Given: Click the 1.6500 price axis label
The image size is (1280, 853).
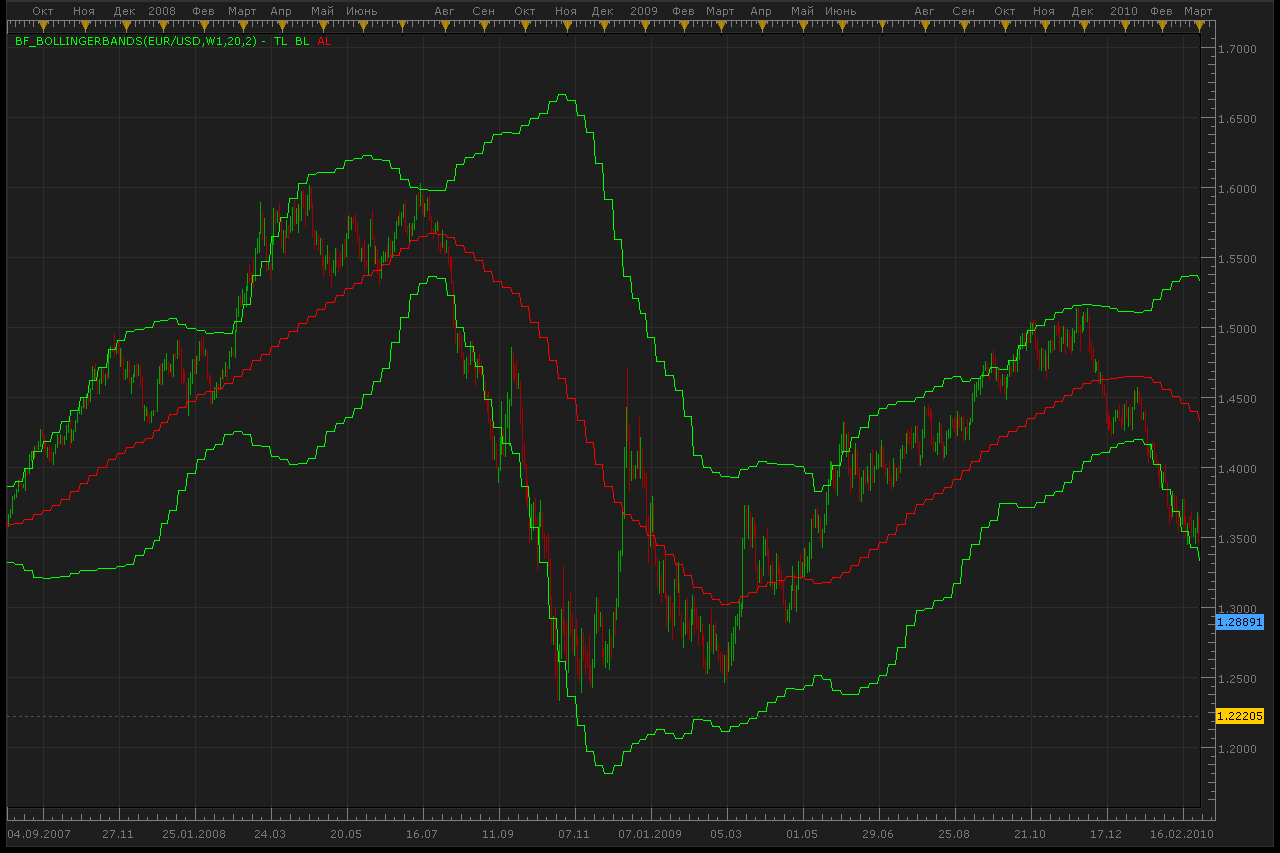Looking at the screenshot, I should pos(1238,118).
